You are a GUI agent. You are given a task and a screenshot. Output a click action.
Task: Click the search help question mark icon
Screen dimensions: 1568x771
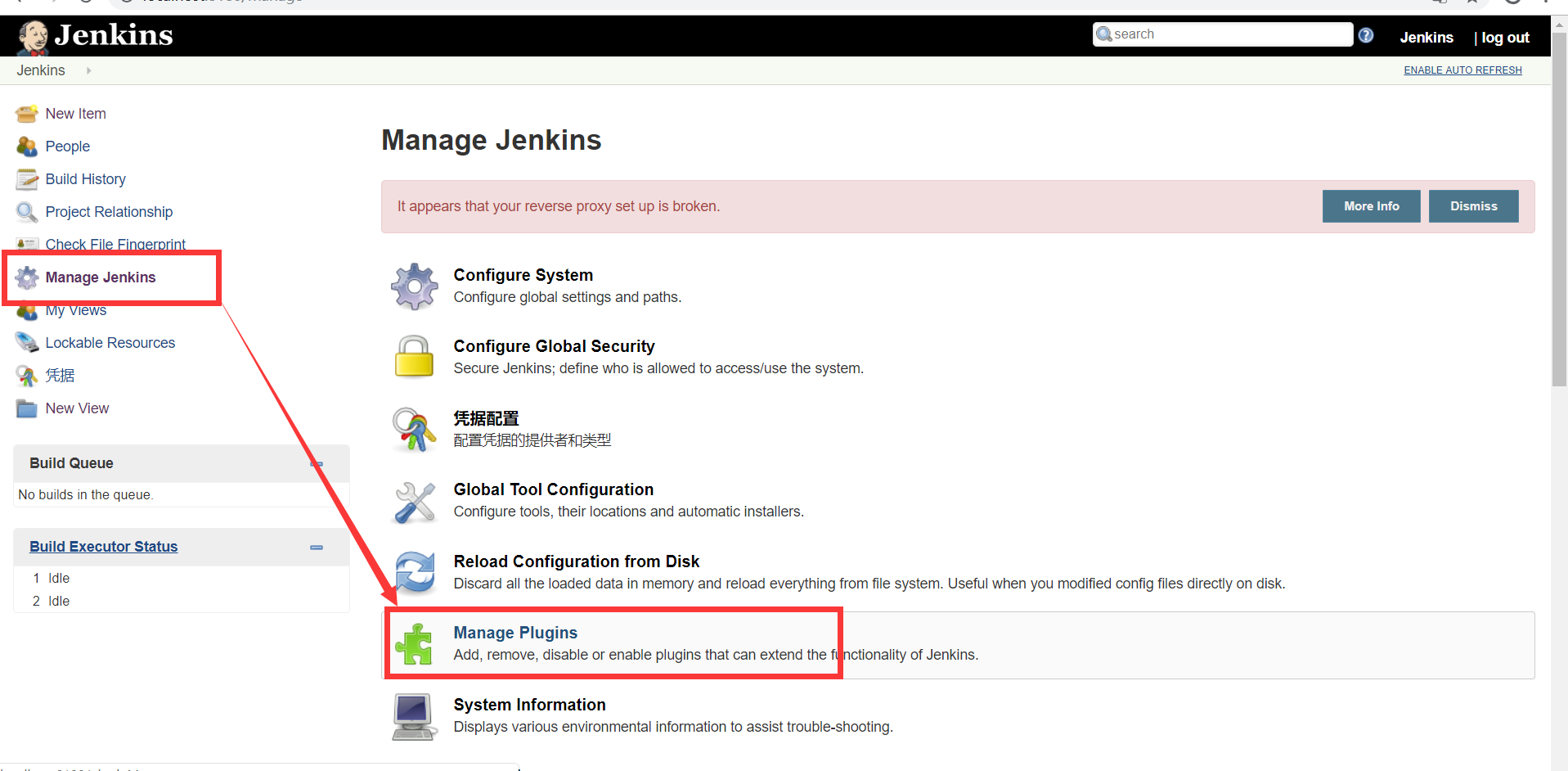1366,35
